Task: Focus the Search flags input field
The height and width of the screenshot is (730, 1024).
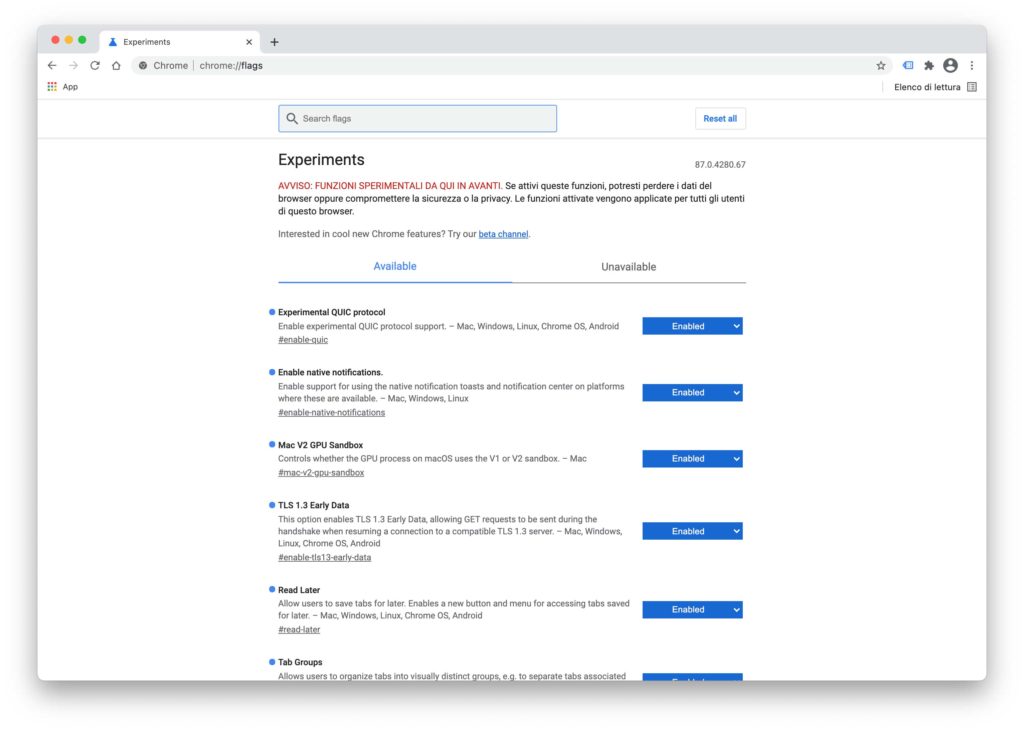Action: pyautogui.click(x=417, y=118)
